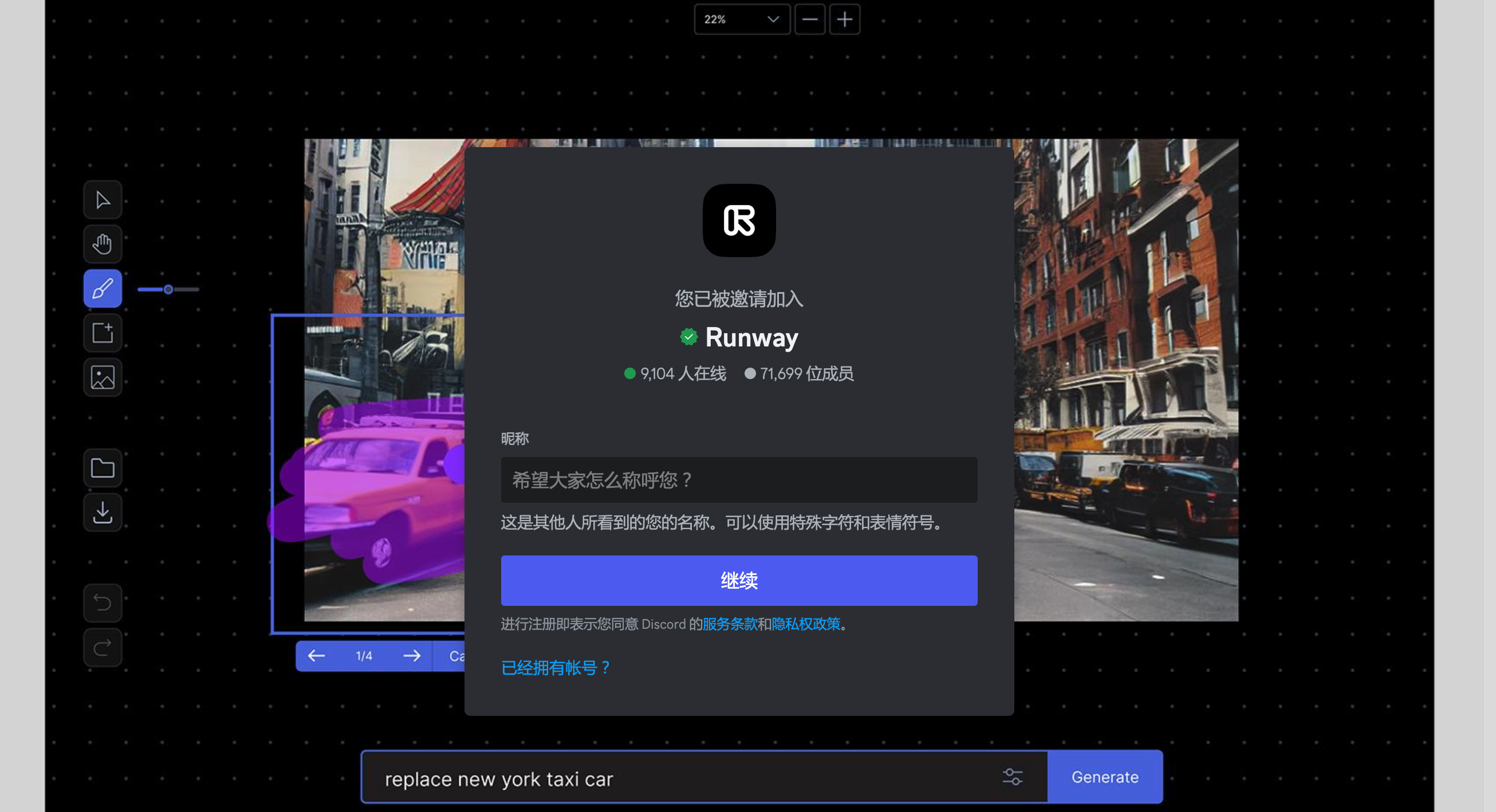Open the image insert tool

click(x=103, y=377)
